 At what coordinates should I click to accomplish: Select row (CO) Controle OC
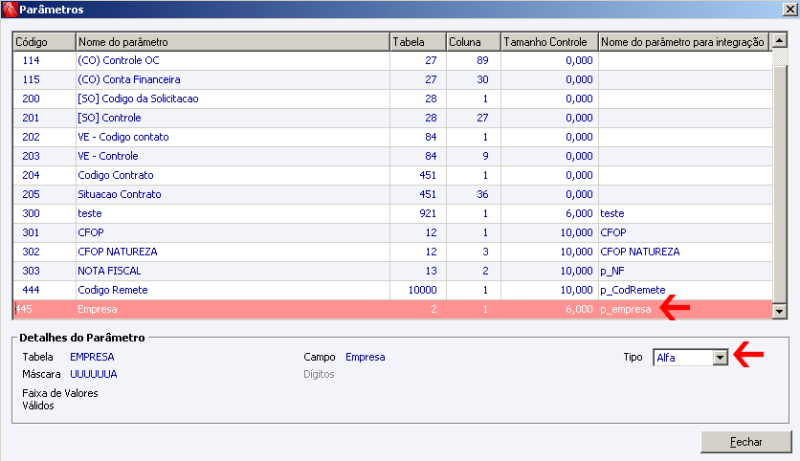[393, 60]
